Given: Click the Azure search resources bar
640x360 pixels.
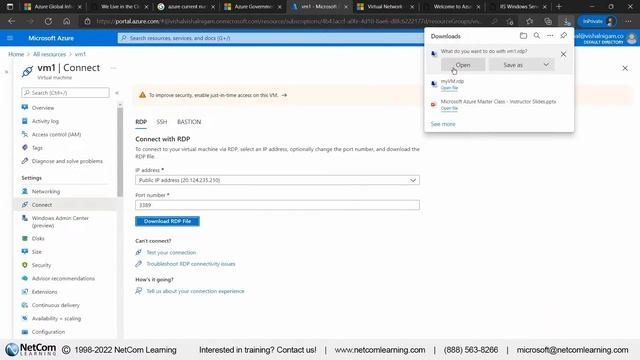Looking at the screenshot, I should [x=270, y=38].
